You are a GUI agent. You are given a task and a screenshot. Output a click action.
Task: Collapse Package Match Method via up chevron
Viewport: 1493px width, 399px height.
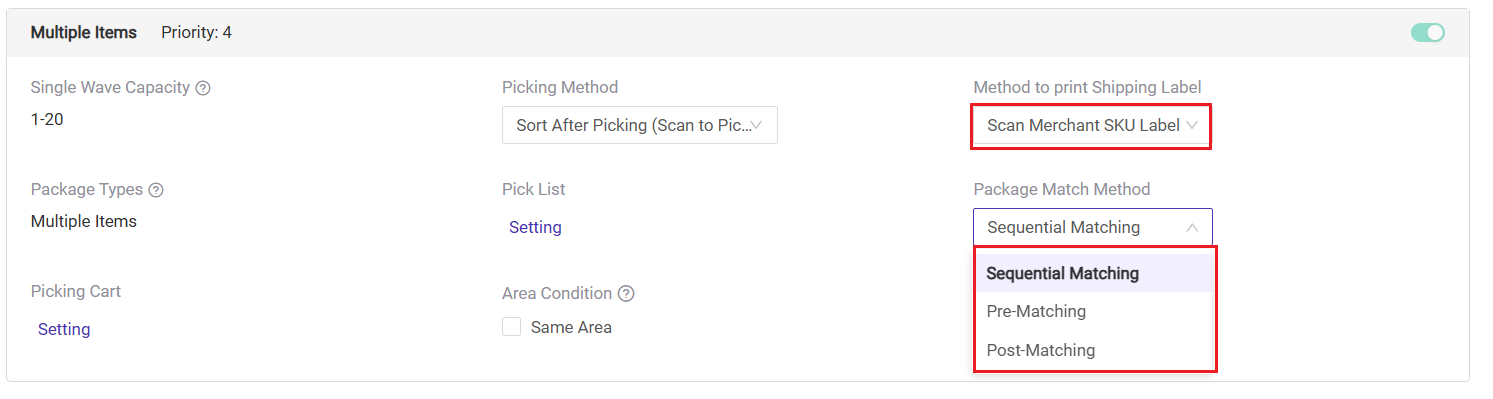click(1191, 228)
